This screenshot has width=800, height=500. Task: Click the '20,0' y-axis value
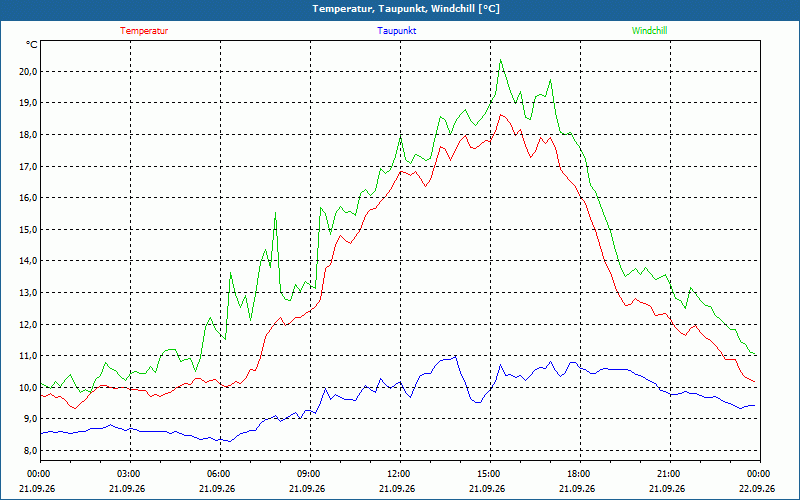[29, 71]
